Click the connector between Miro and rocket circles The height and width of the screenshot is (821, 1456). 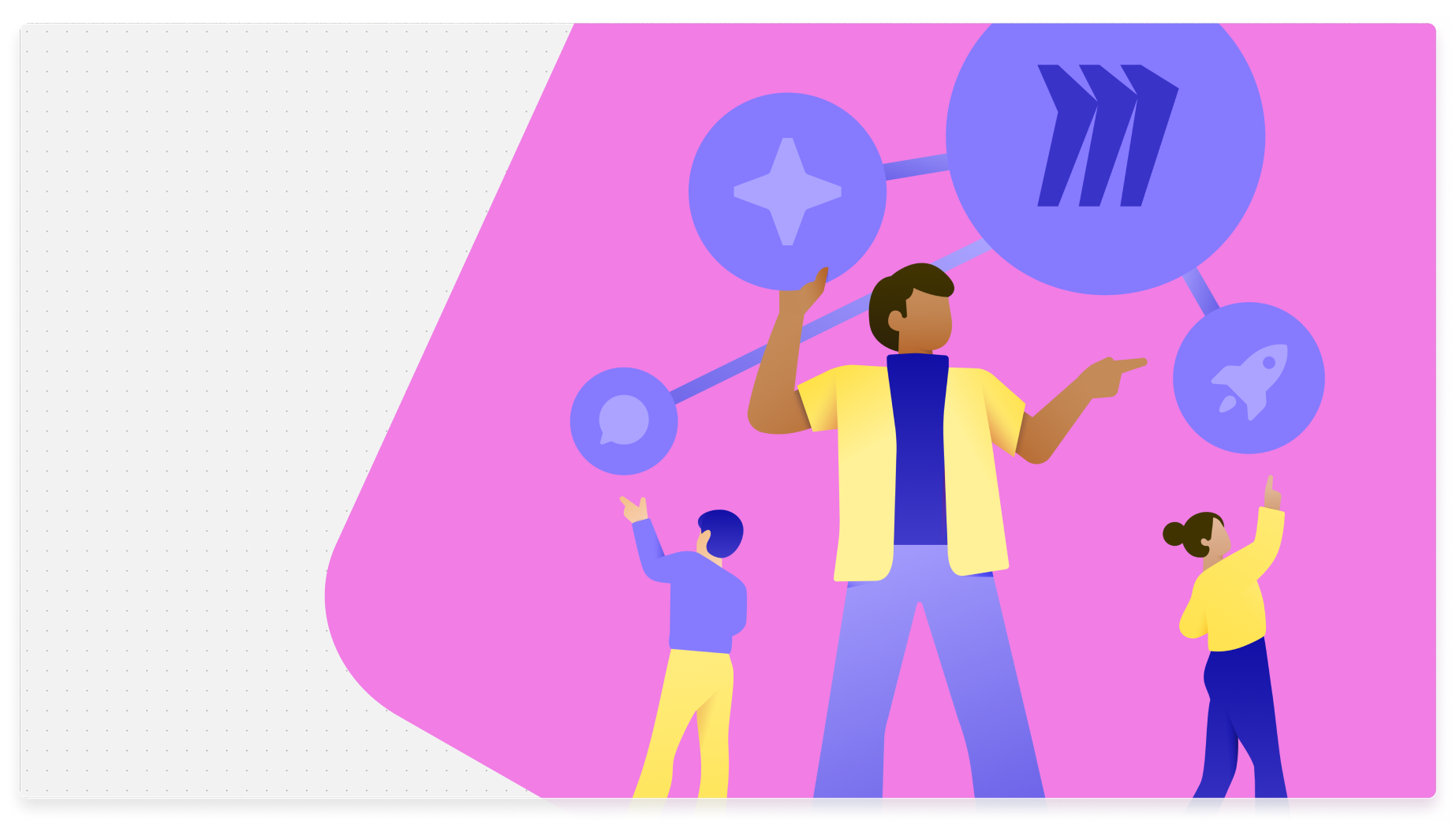coord(1202,291)
